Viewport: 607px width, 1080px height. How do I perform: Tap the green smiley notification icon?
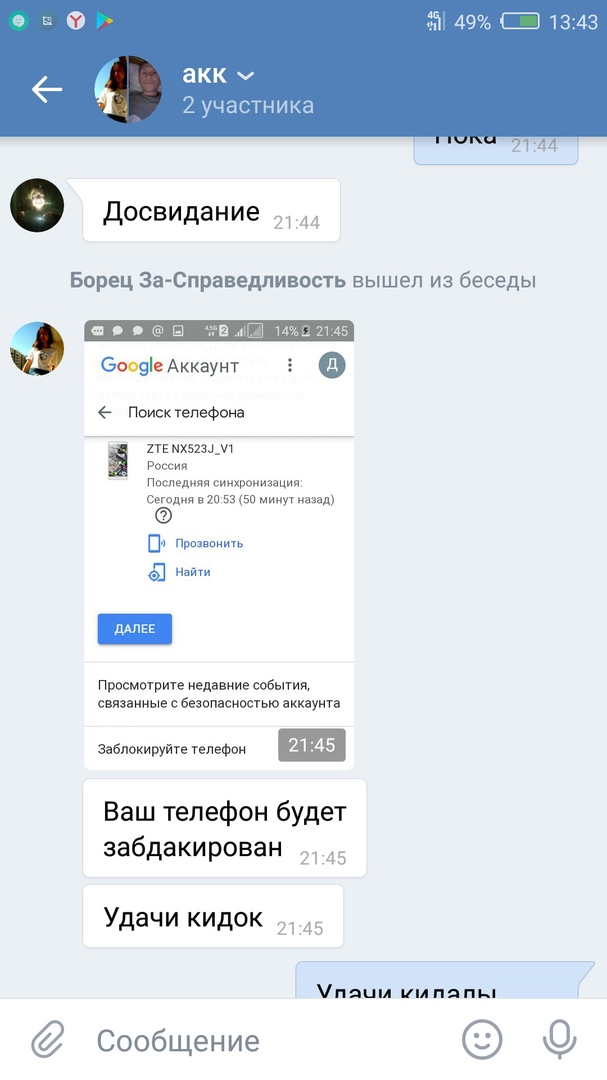[18, 21]
